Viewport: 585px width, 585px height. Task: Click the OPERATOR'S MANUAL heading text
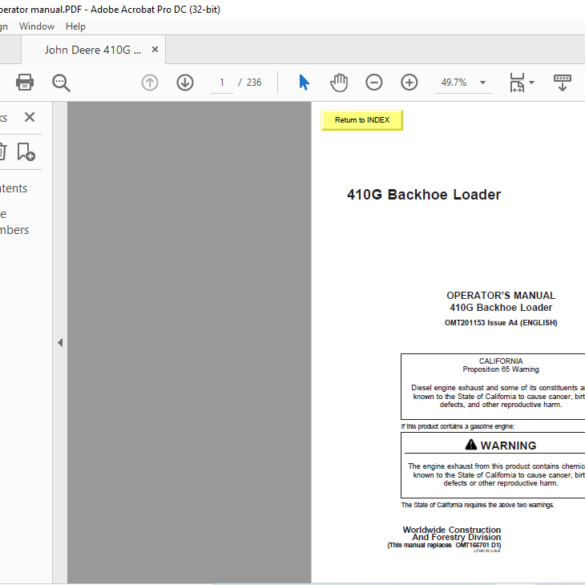pyautogui.click(x=501, y=295)
